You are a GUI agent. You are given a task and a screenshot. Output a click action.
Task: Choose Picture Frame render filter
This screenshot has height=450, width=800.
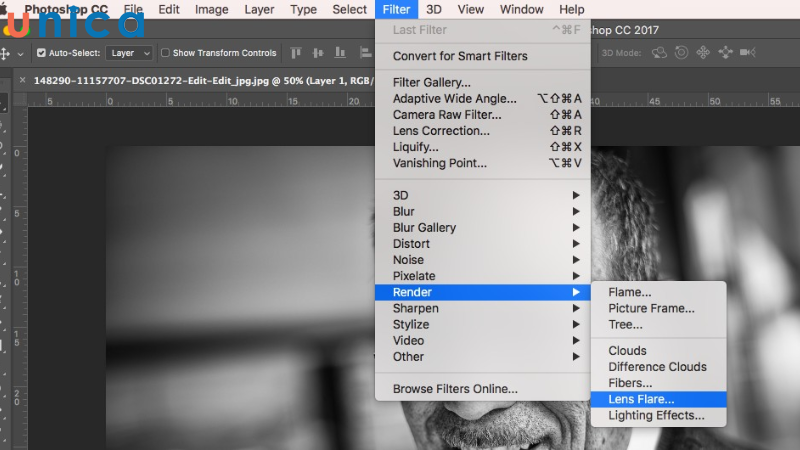(658, 308)
